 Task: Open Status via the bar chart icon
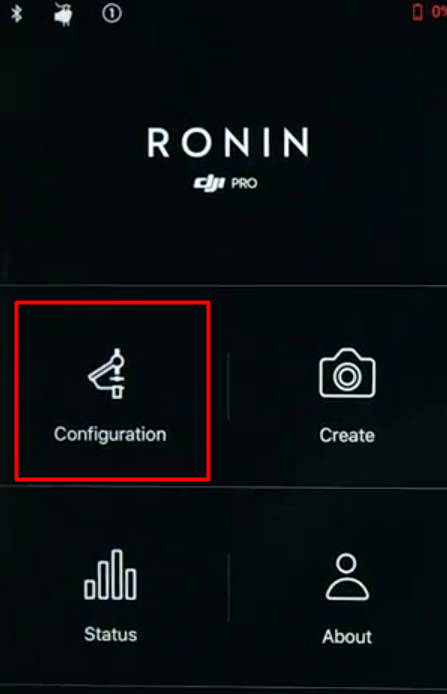pyautogui.click(x=110, y=574)
